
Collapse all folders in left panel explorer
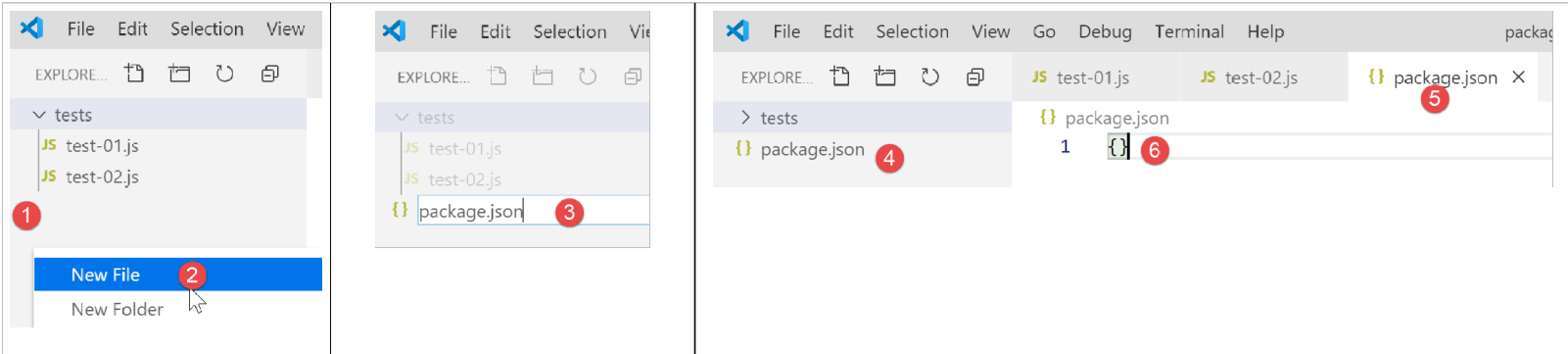click(x=270, y=74)
